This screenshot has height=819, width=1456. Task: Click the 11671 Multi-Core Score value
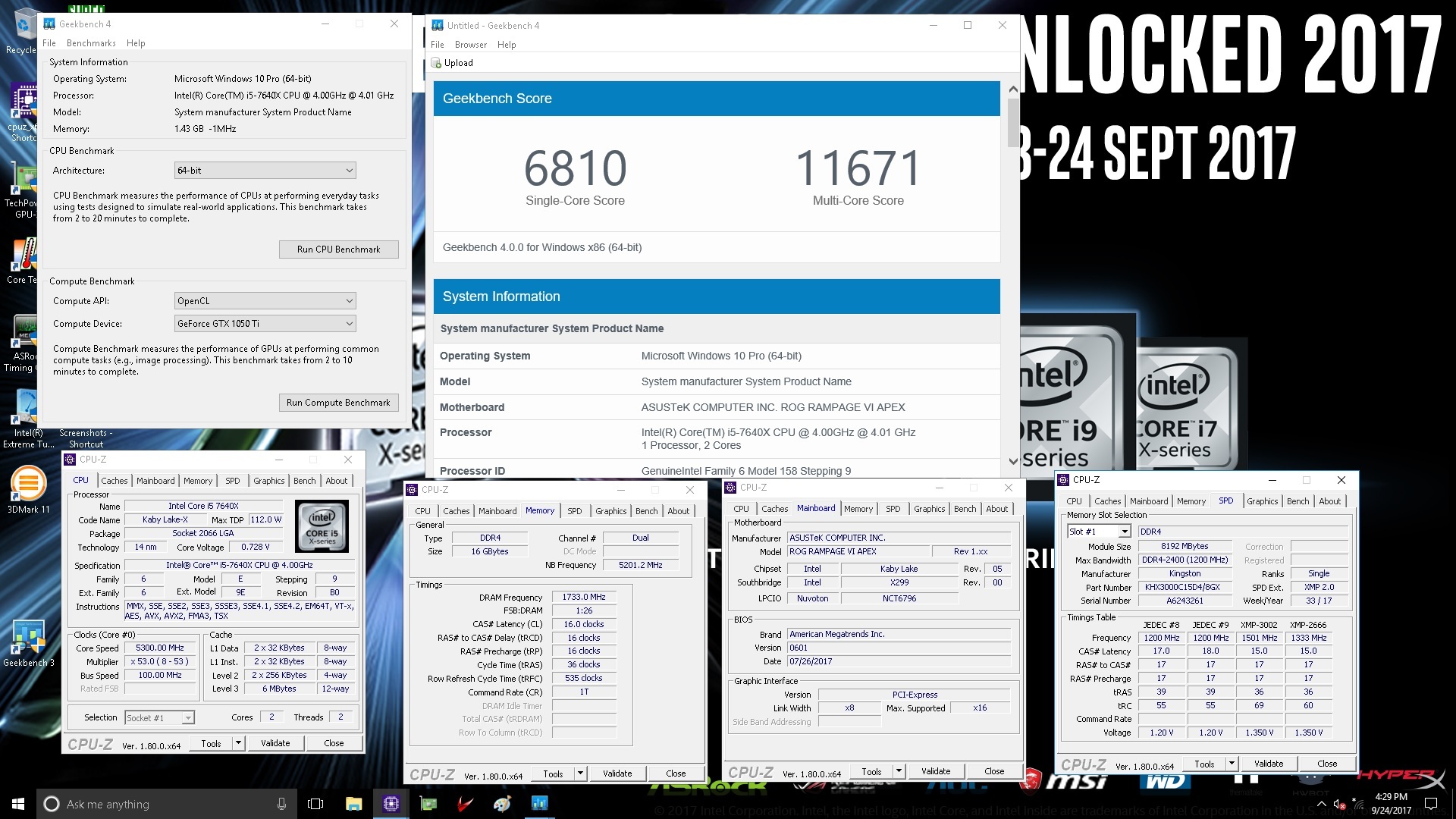click(858, 168)
